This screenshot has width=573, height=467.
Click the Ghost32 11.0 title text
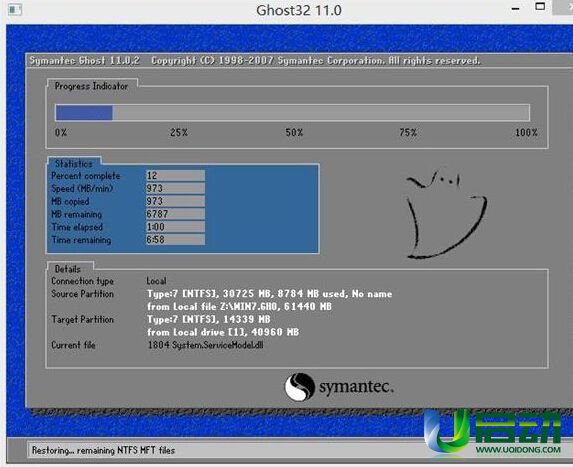coord(299,10)
